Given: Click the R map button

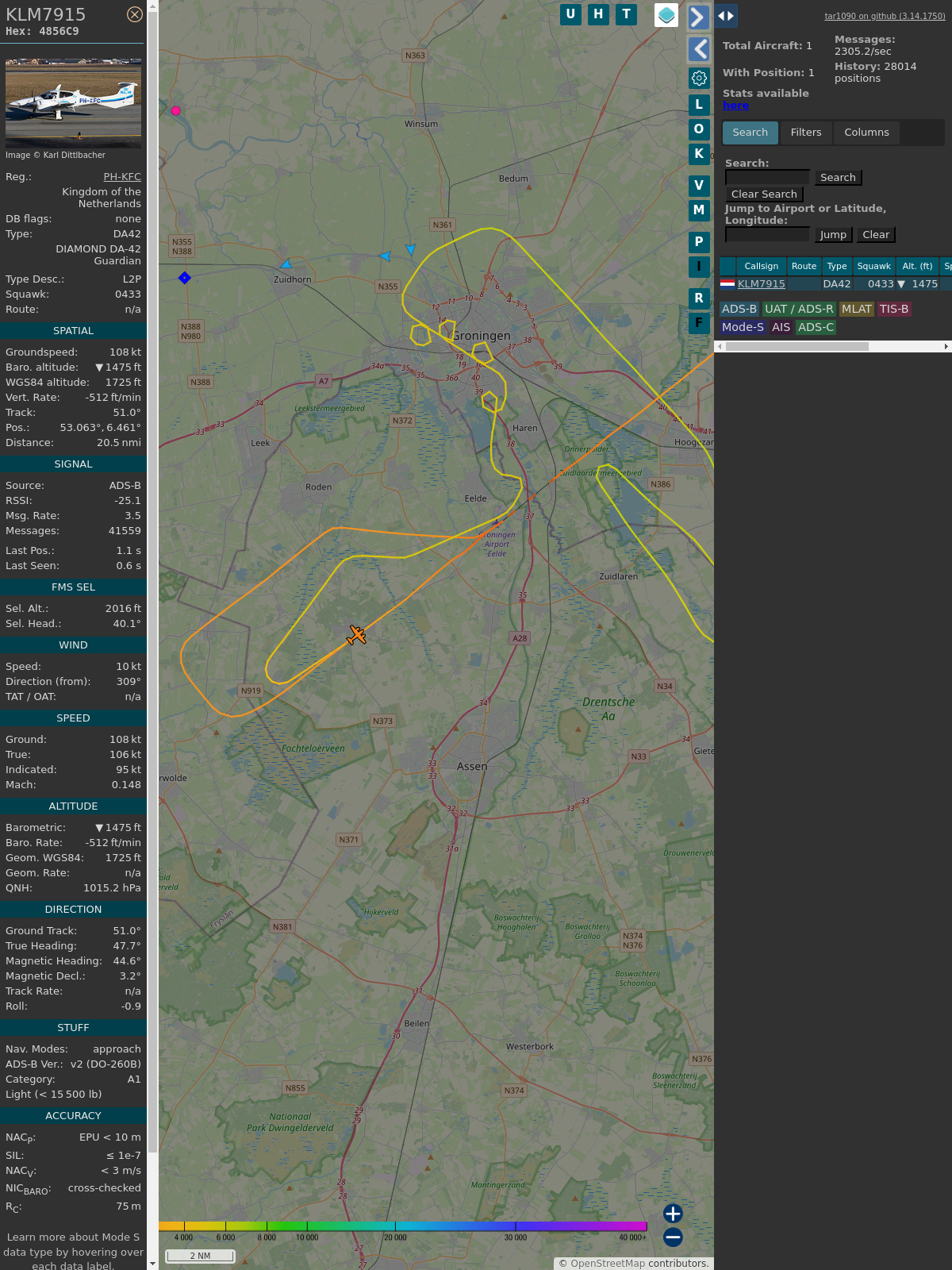Looking at the screenshot, I should coord(699,298).
